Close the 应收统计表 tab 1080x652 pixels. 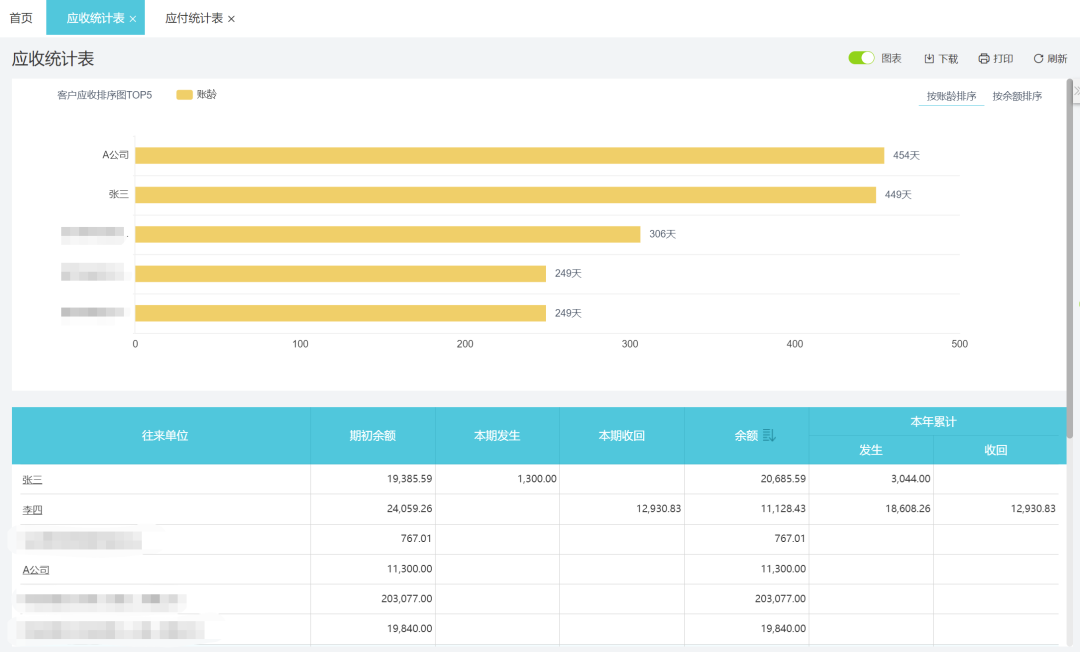[133, 20]
